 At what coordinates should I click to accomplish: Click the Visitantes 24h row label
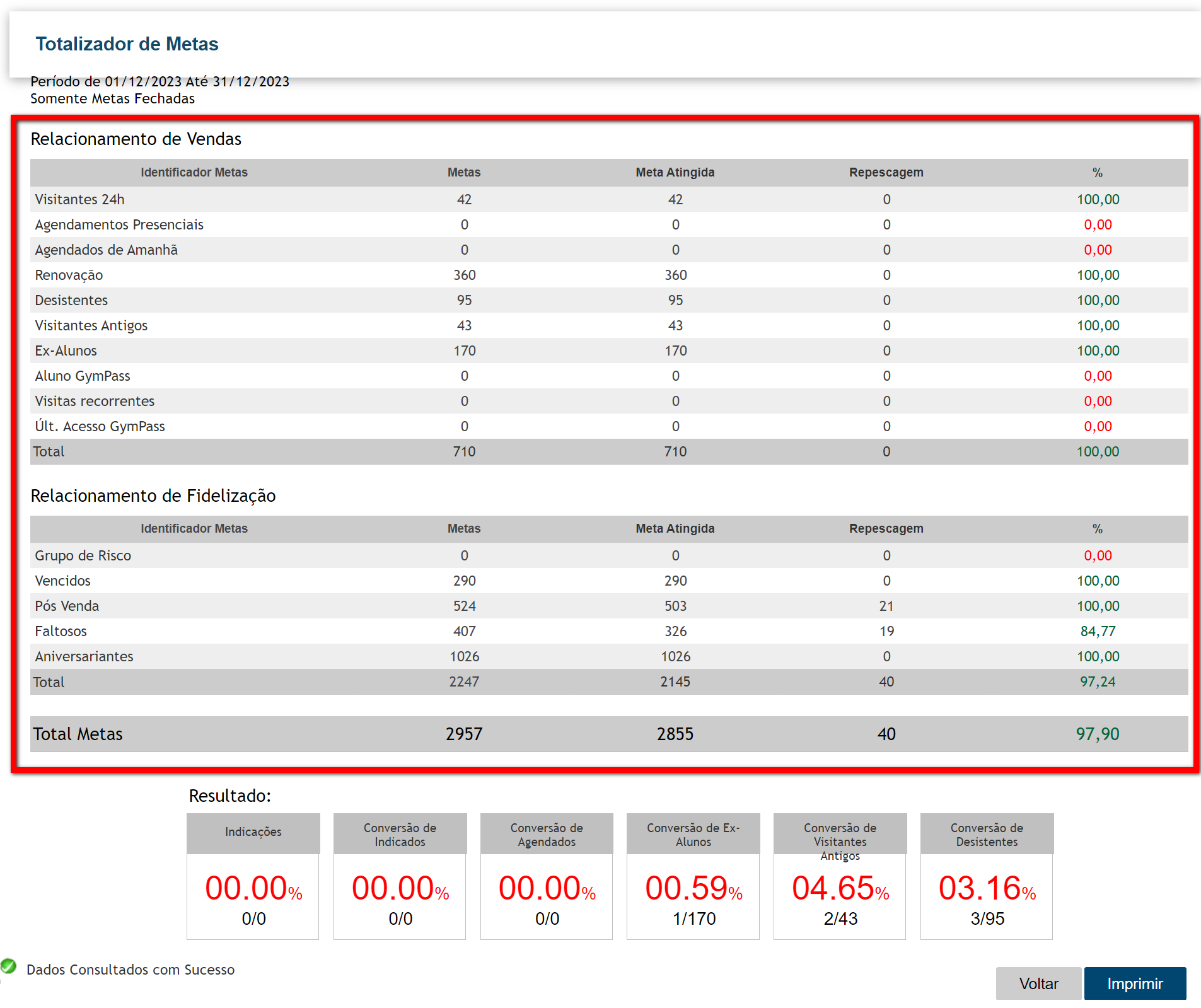(80, 200)
